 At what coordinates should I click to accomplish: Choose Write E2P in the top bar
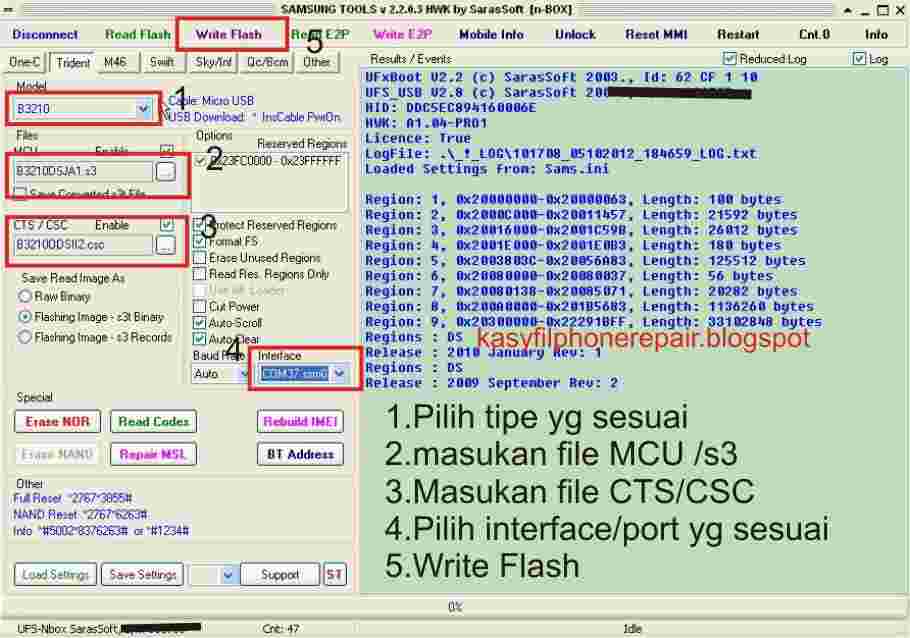click(402, 34)
